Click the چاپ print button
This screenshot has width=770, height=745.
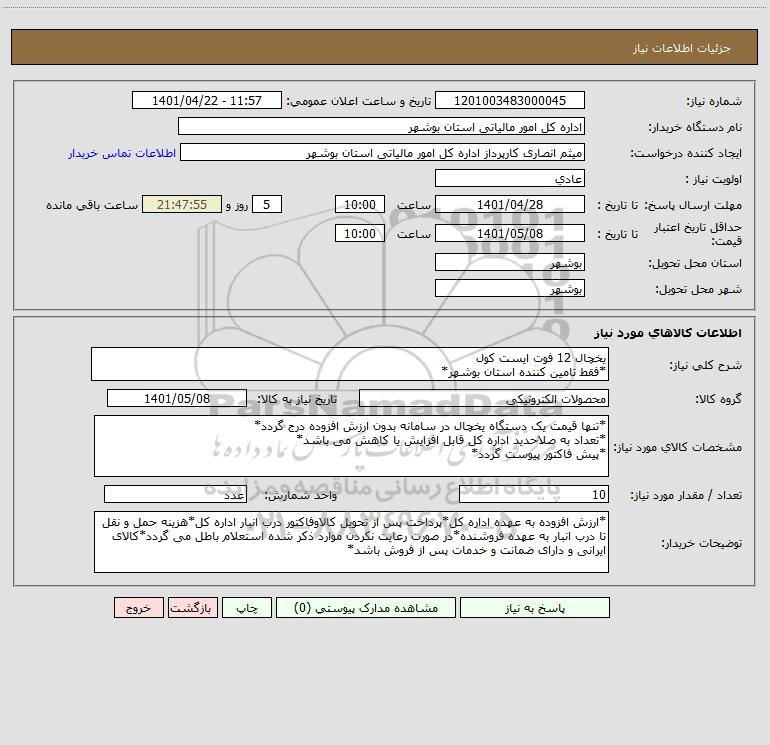[247, 608]
